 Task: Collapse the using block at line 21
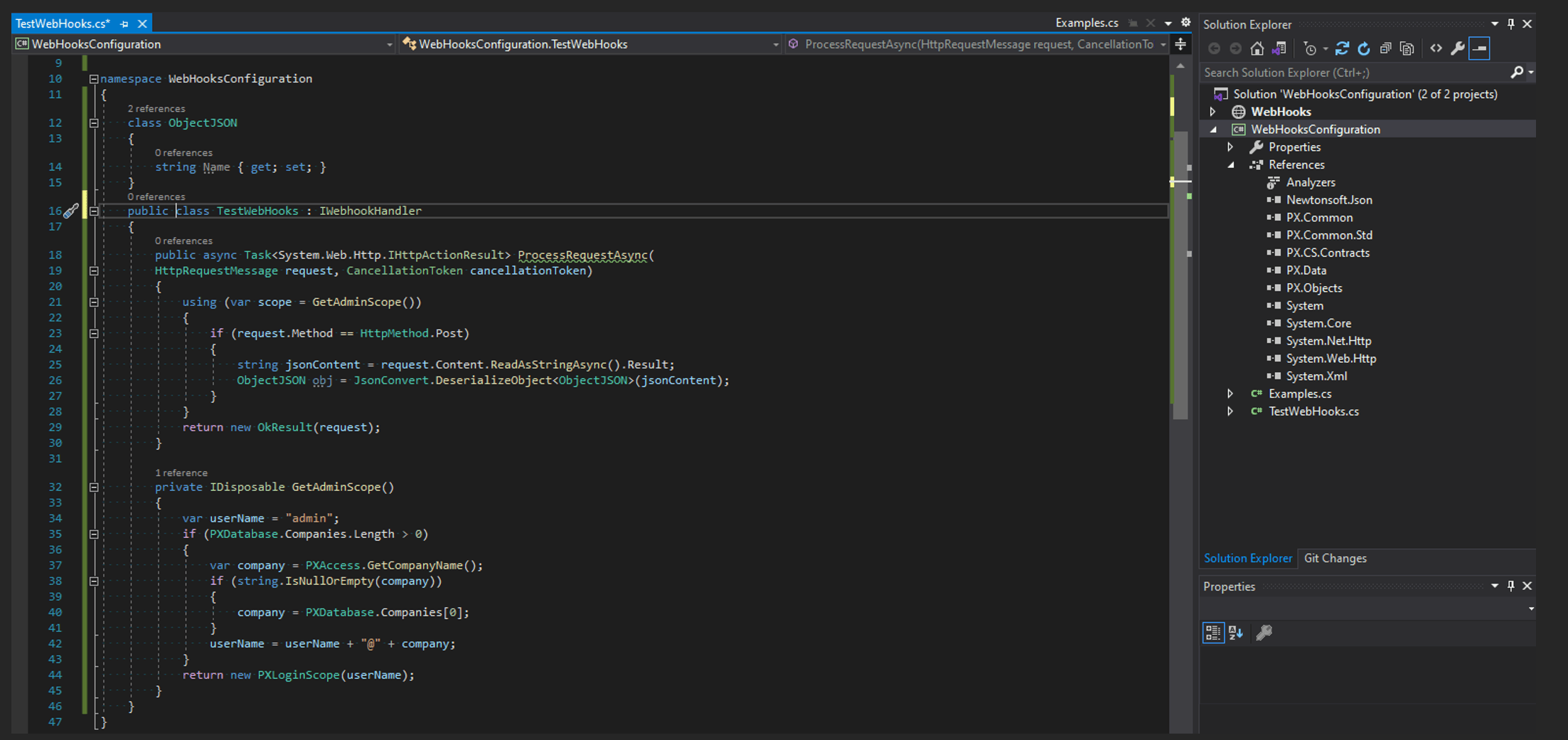[x=94, y=302]
